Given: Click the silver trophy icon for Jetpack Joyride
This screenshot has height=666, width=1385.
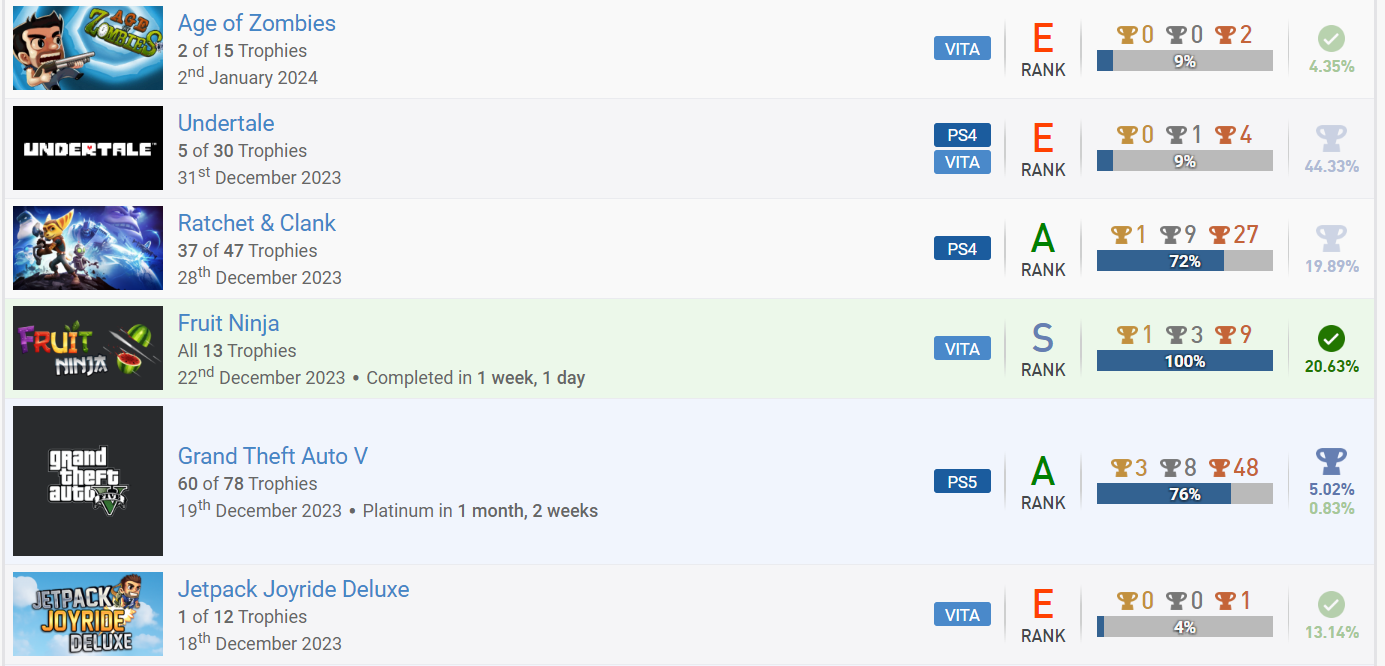Looking at the screenshot, I should click(1177, 601).
